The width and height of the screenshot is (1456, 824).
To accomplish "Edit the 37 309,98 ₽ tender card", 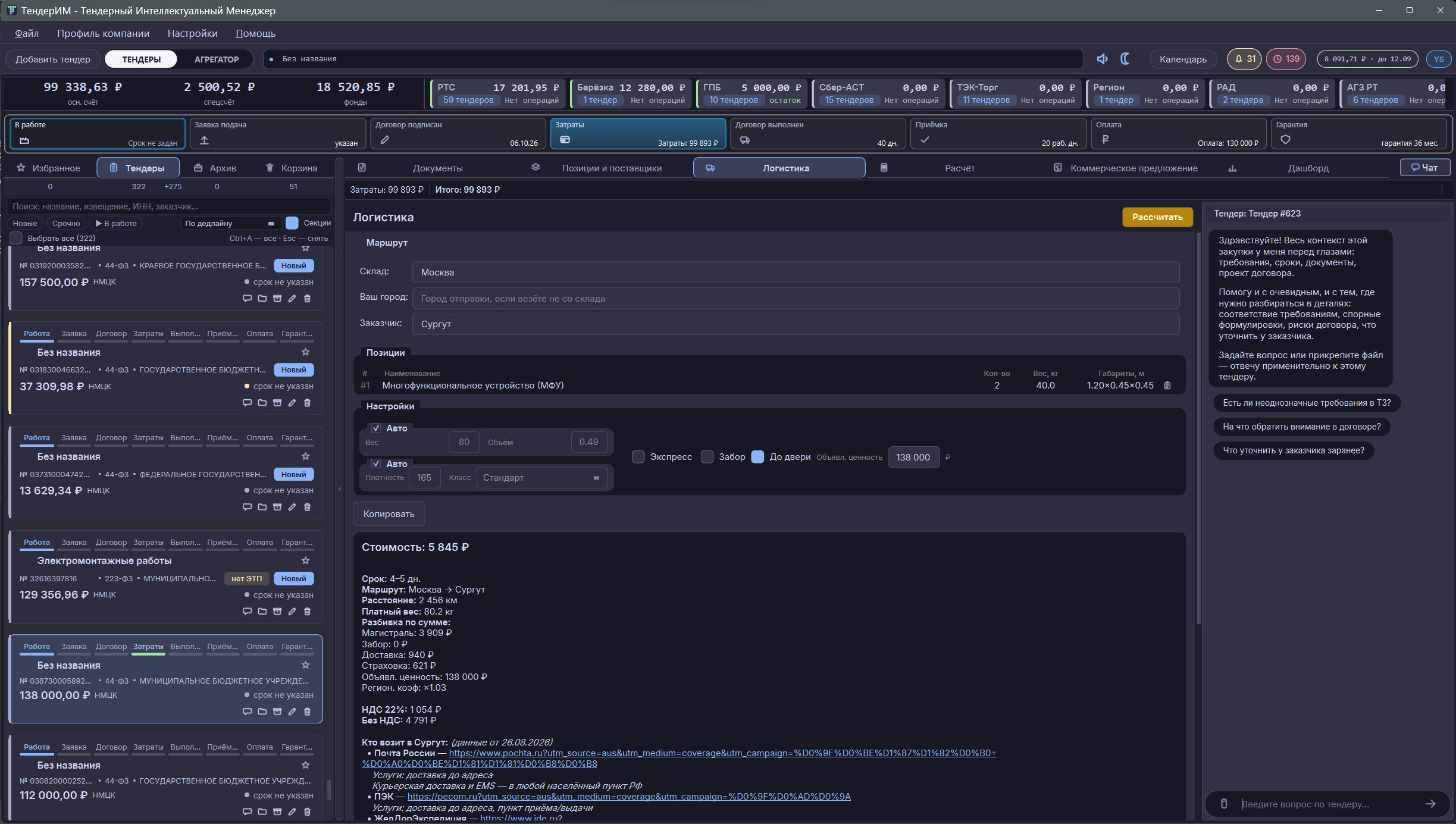I will coord(292,403).
